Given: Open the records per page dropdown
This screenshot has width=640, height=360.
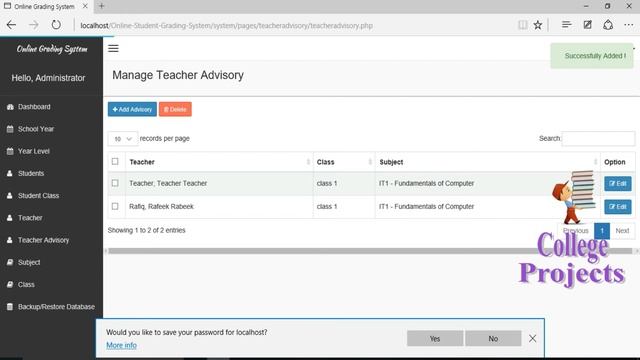Looking at the screenshot, I should 123,139.
